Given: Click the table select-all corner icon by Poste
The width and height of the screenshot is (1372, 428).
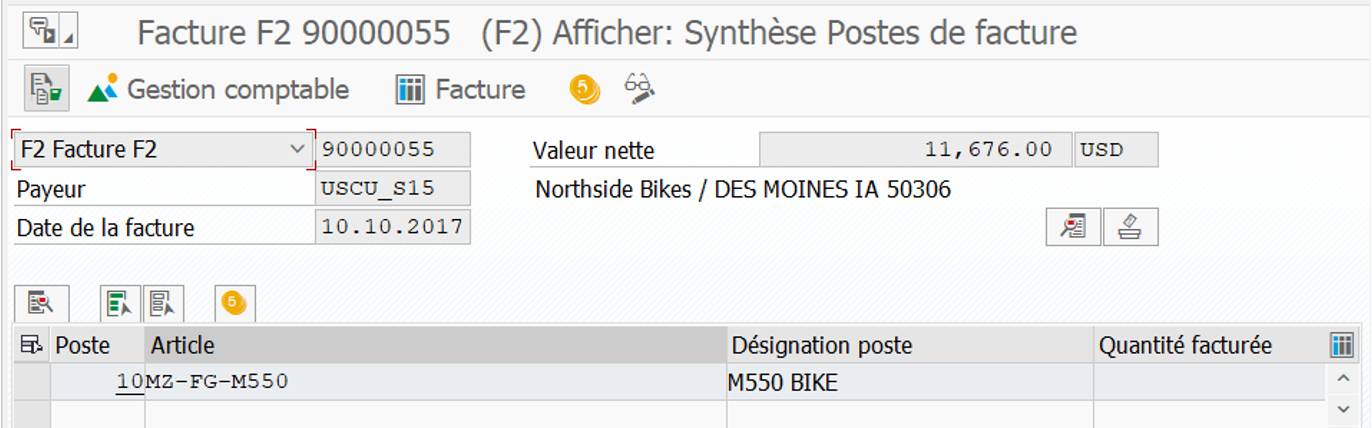Looking at the screenshot, I should 32,346.
